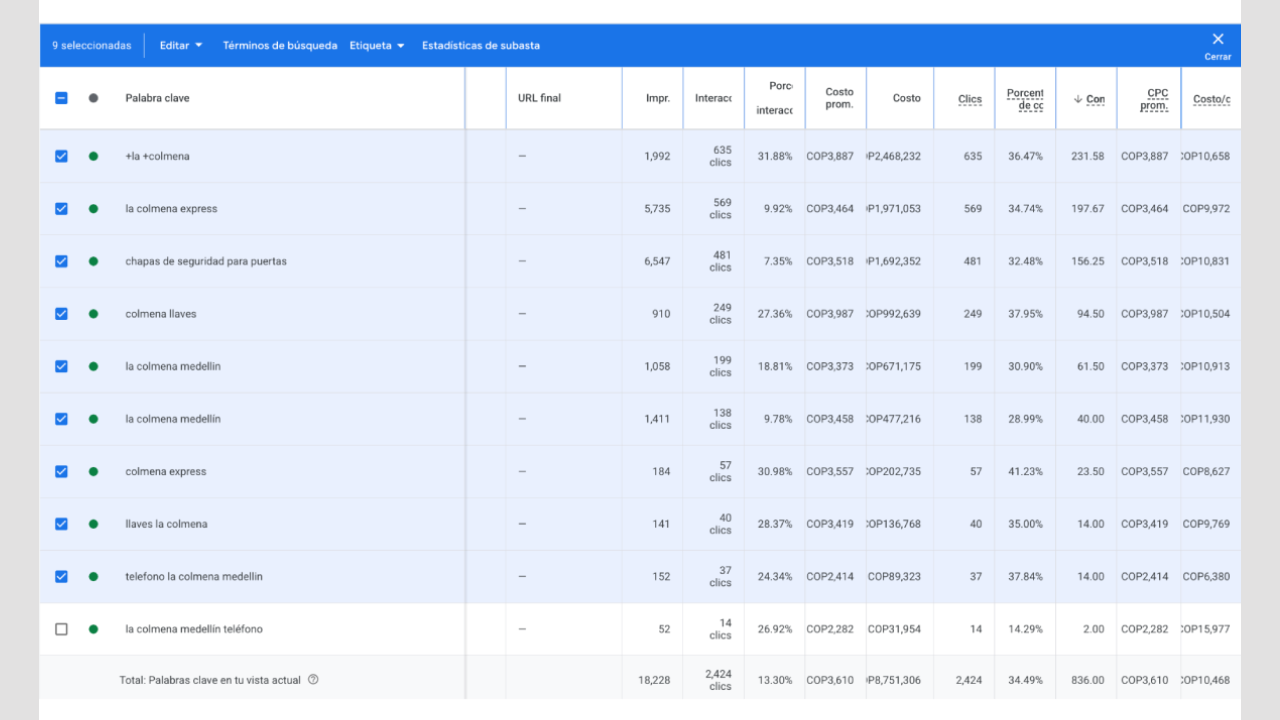
Task: Click the green status dot for '+la +colmena'
Action: tap(93, 156)
